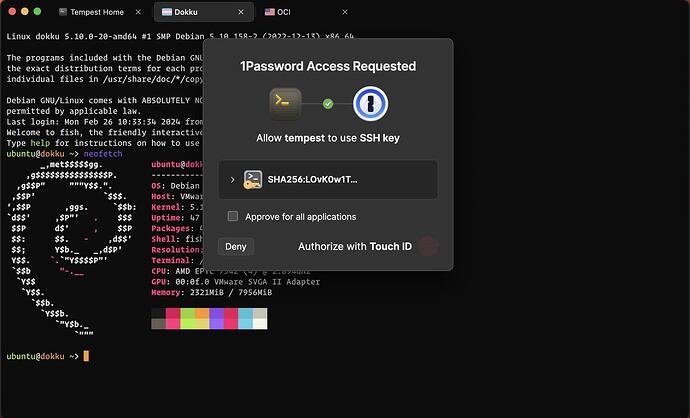Click the Debian ASCII swirl logo

coord(72,249)
